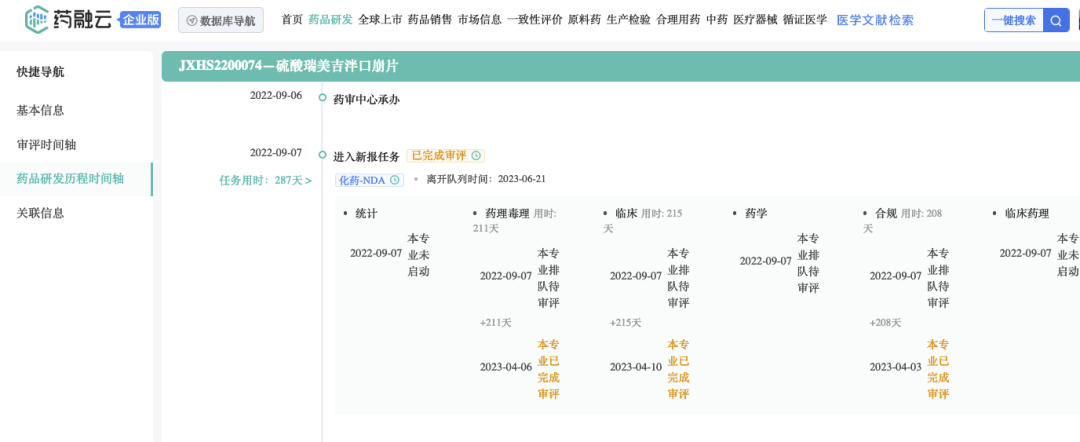Click 本专业排队待审评 under 药学

pyautogui.click(x=809, y=263)
